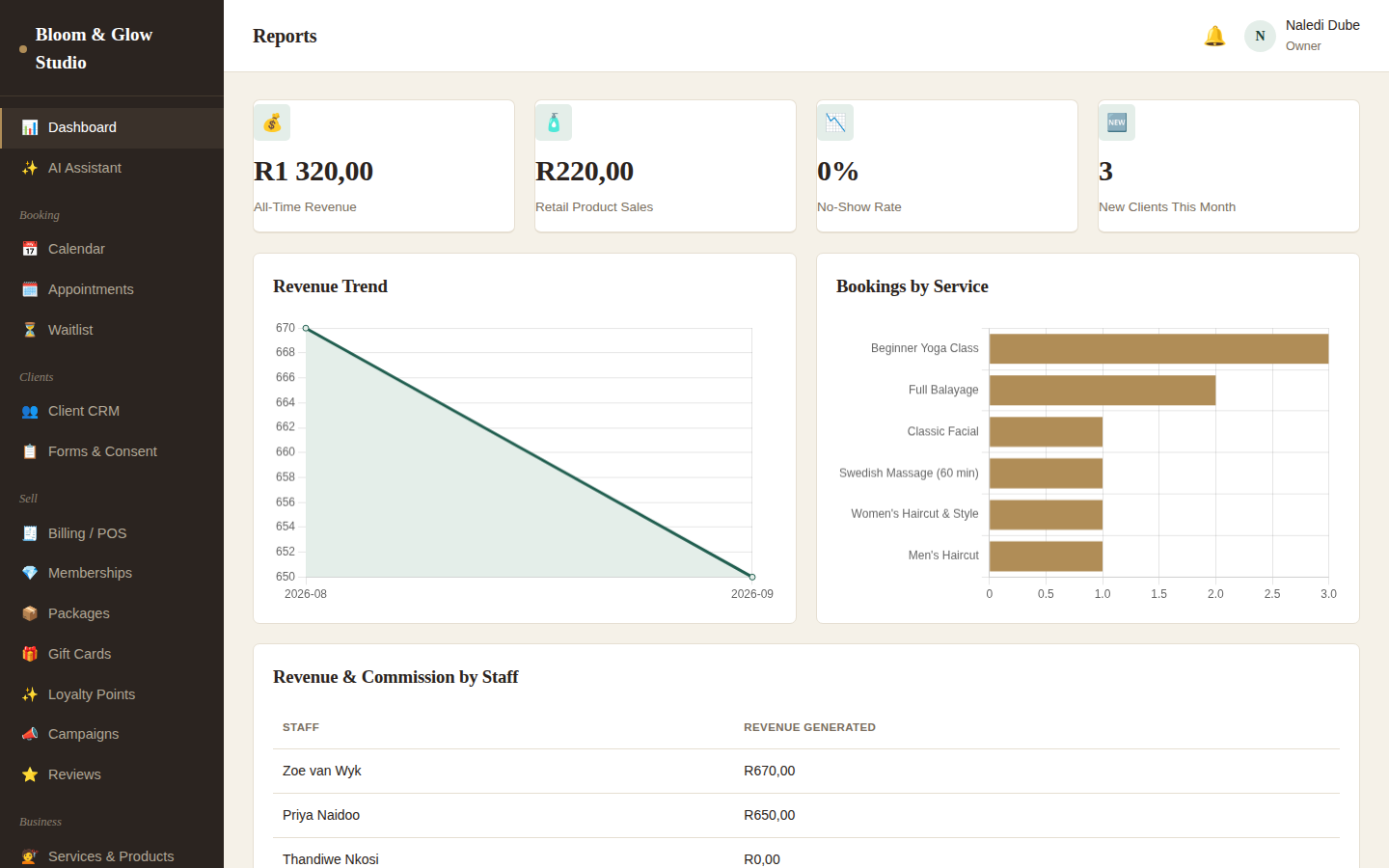Viewport: 1389px width, 868px height.
Task: Open the Dashboard menu item
Action: (112, 127)
